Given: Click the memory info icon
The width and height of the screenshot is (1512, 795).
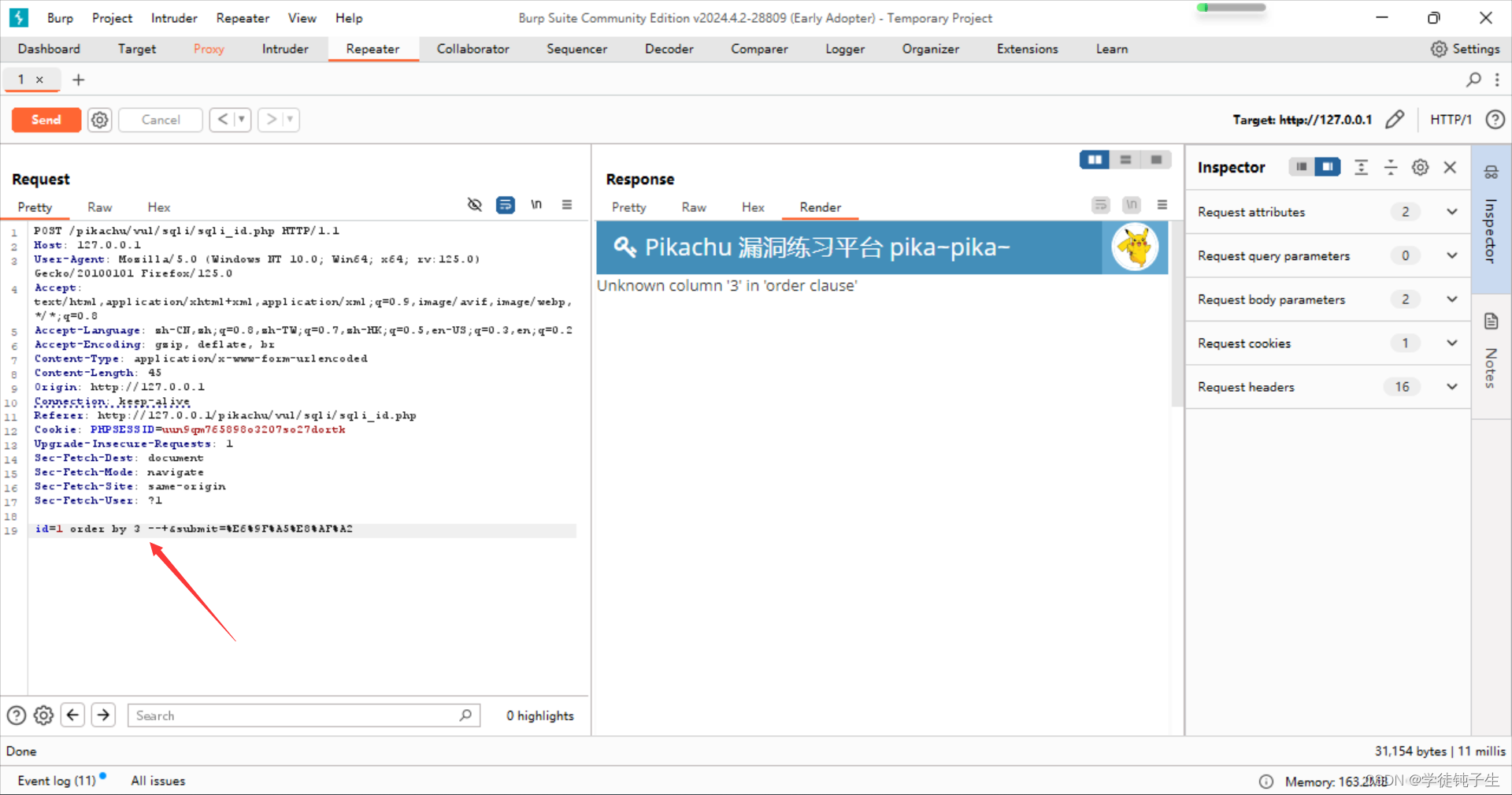Looking at the screenshot, I should coord(1266,782).
